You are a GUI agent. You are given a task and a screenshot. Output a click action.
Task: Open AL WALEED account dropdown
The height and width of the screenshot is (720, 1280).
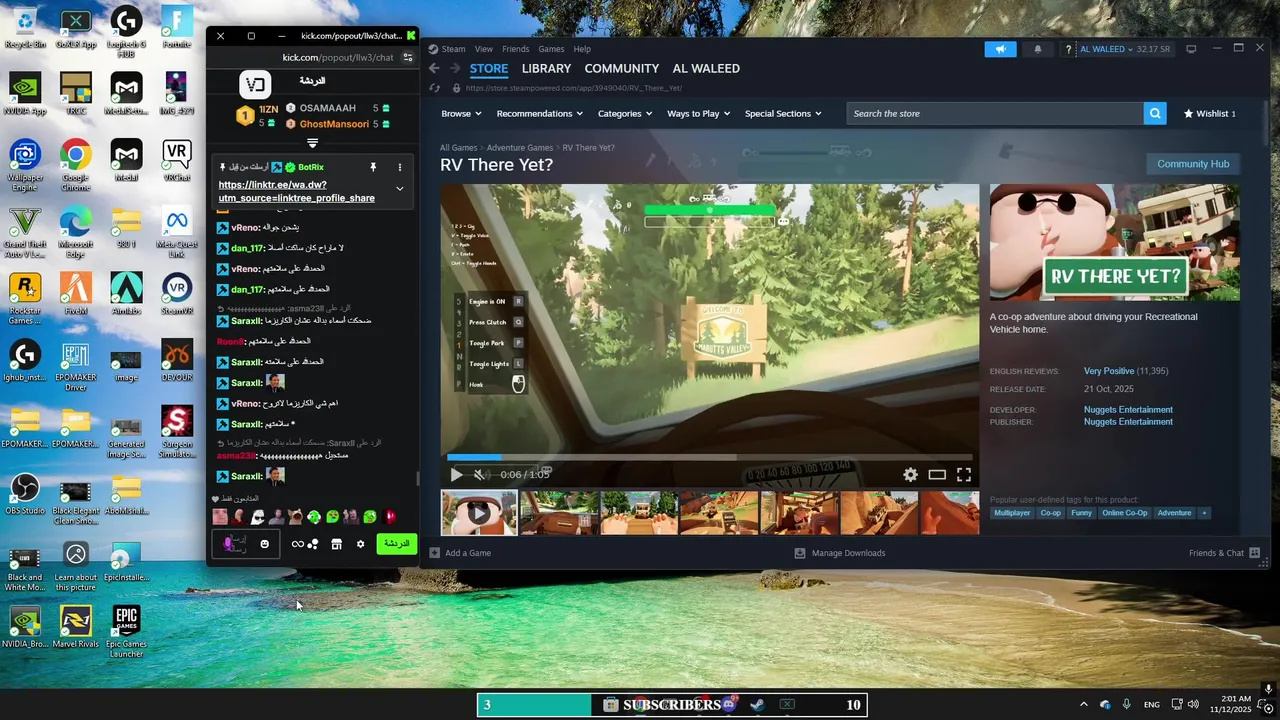(x=1106, y=49)
